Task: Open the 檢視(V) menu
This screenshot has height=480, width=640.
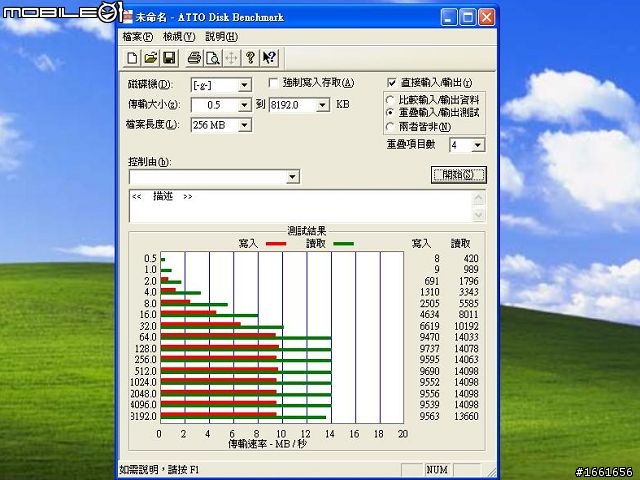Action: 179,37
